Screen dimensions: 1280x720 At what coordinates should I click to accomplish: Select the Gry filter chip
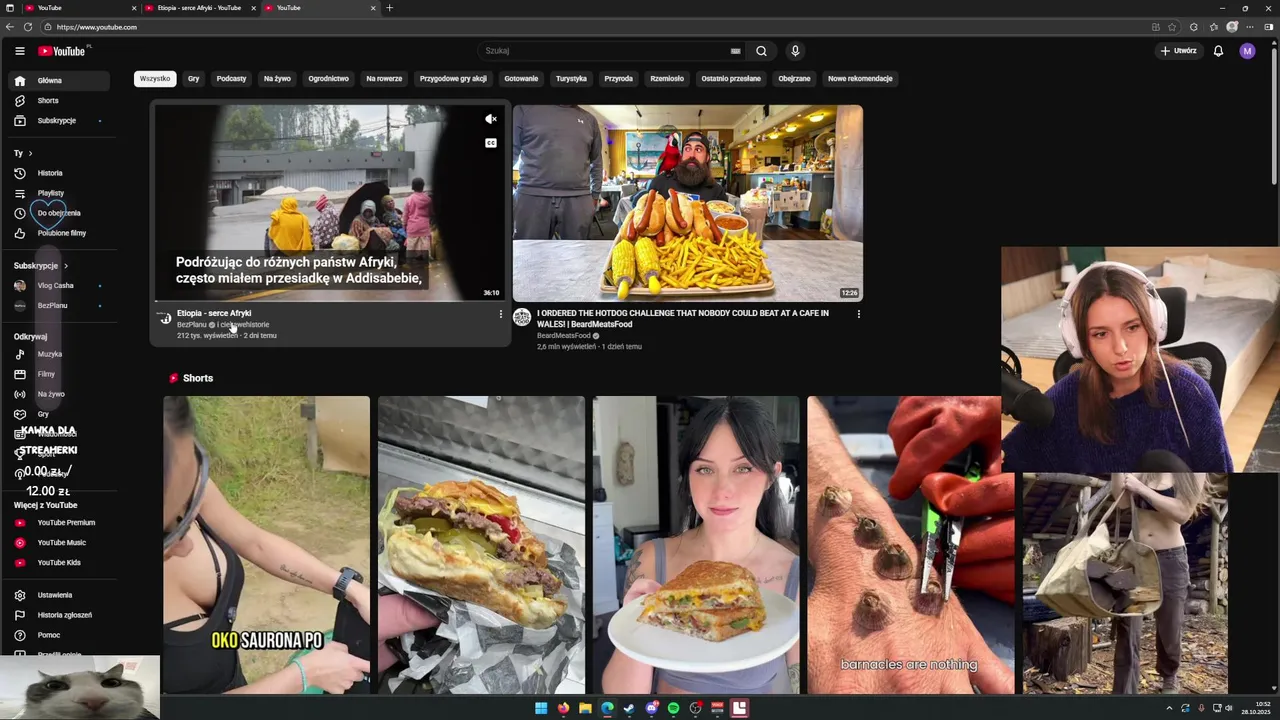click(x=194, y=79)
